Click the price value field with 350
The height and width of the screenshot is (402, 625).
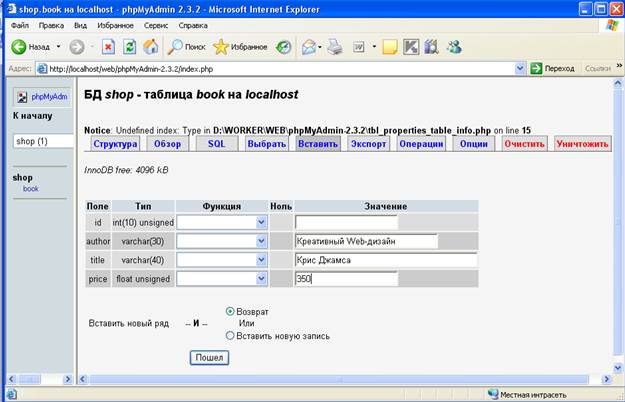pos(346,278)
